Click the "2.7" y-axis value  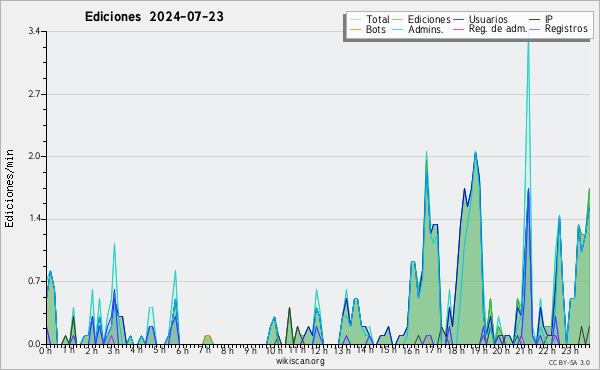34,94
